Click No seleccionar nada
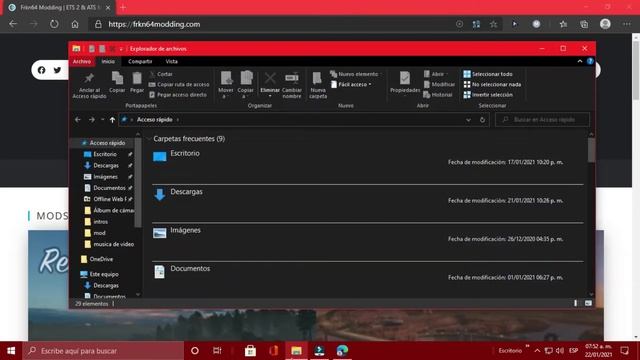This screenshot has height=360, width=640. coord(492,84)
